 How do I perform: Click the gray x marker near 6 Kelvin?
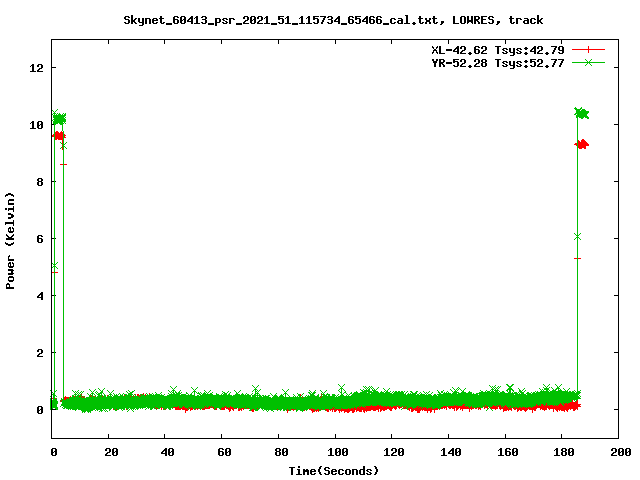(x=577, y=237)
